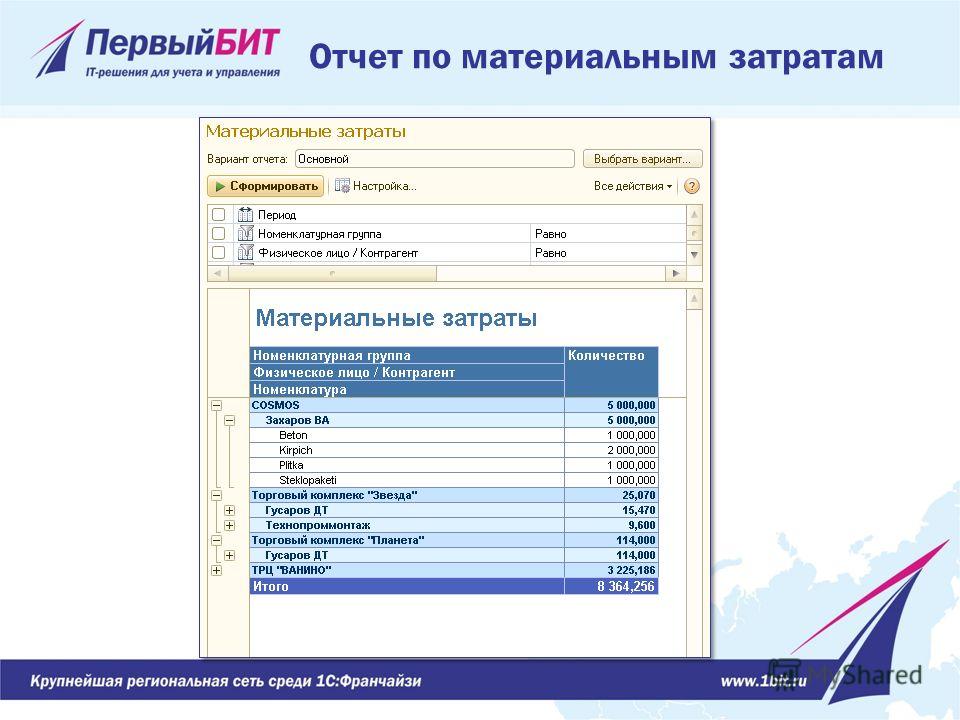Screen dimensions: 960x720
Task: Expand the Технопроммонтаж row
Action: (230, 525)
